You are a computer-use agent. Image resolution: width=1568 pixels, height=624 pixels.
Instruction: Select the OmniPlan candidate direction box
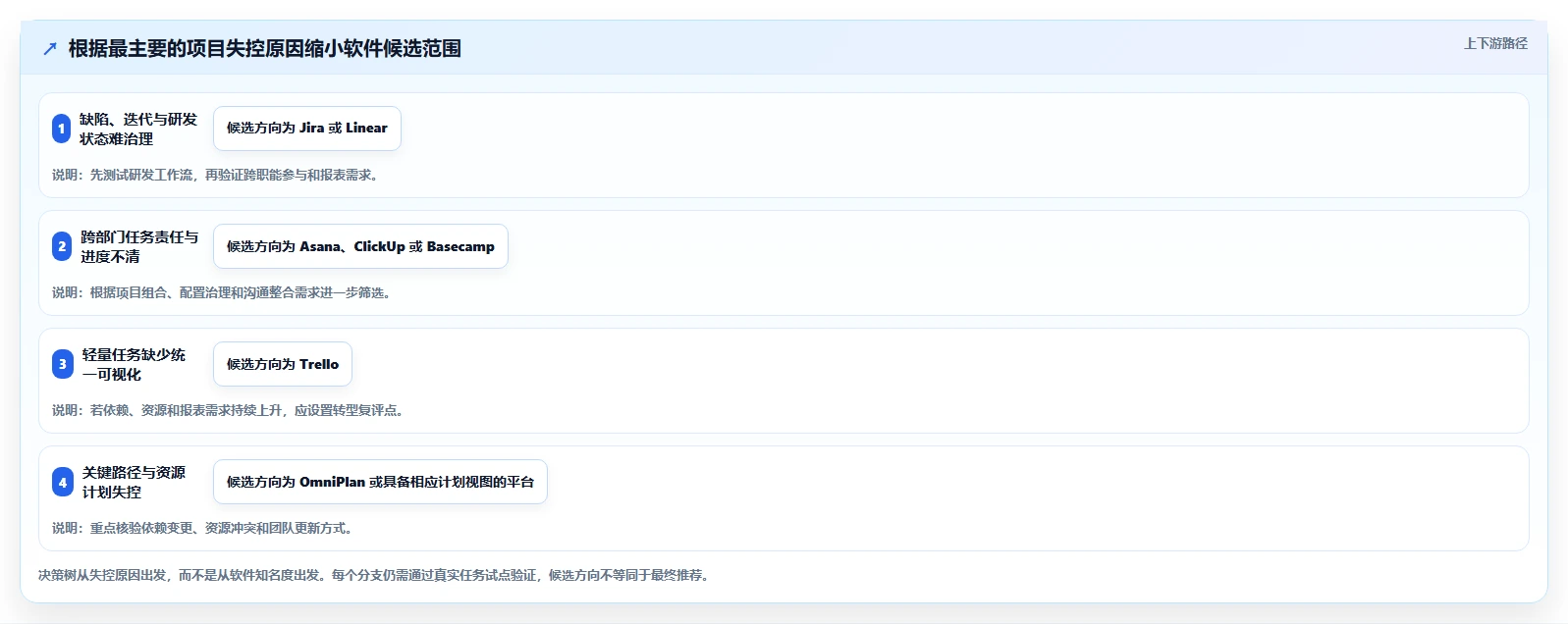click(380, 482)
